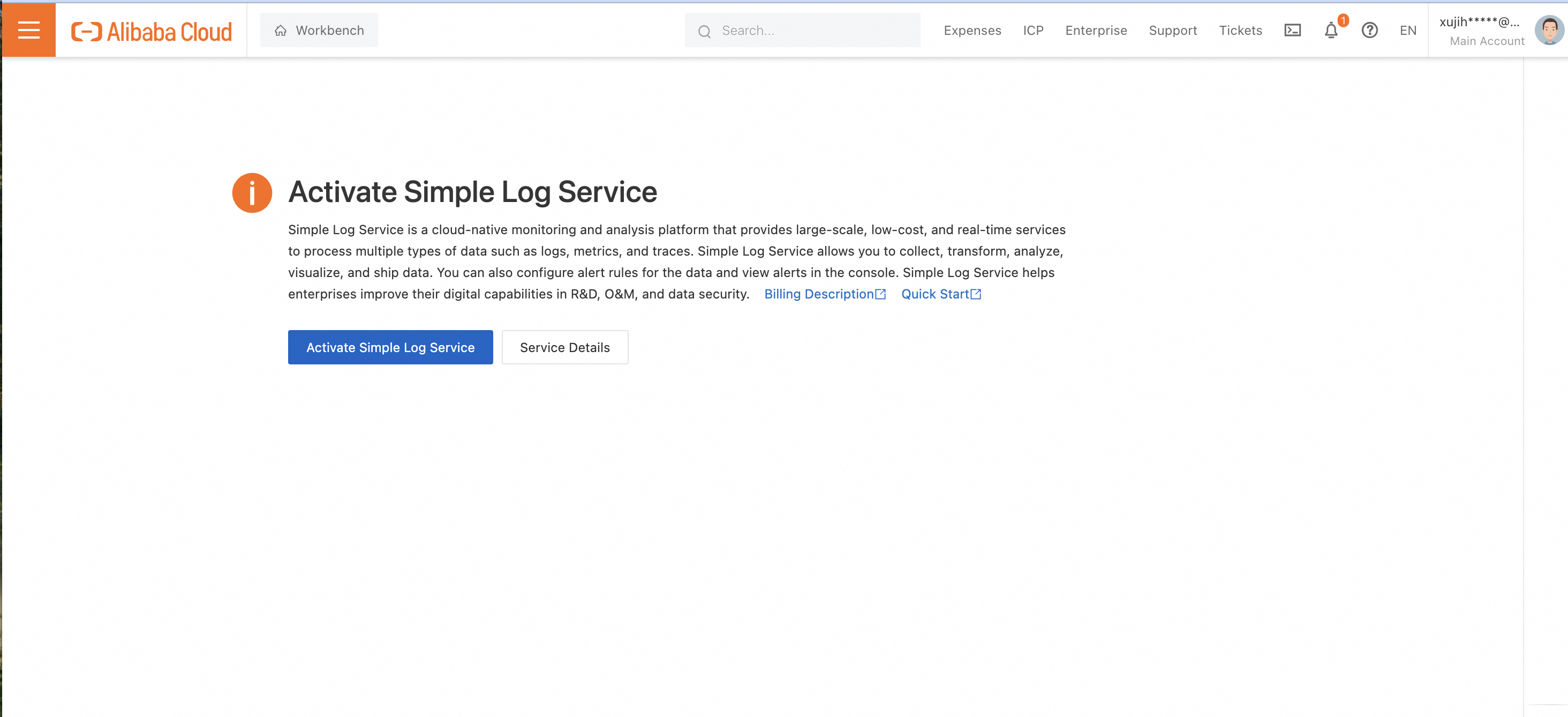Focus the top Search field
1568x717 pixels.
802,31
